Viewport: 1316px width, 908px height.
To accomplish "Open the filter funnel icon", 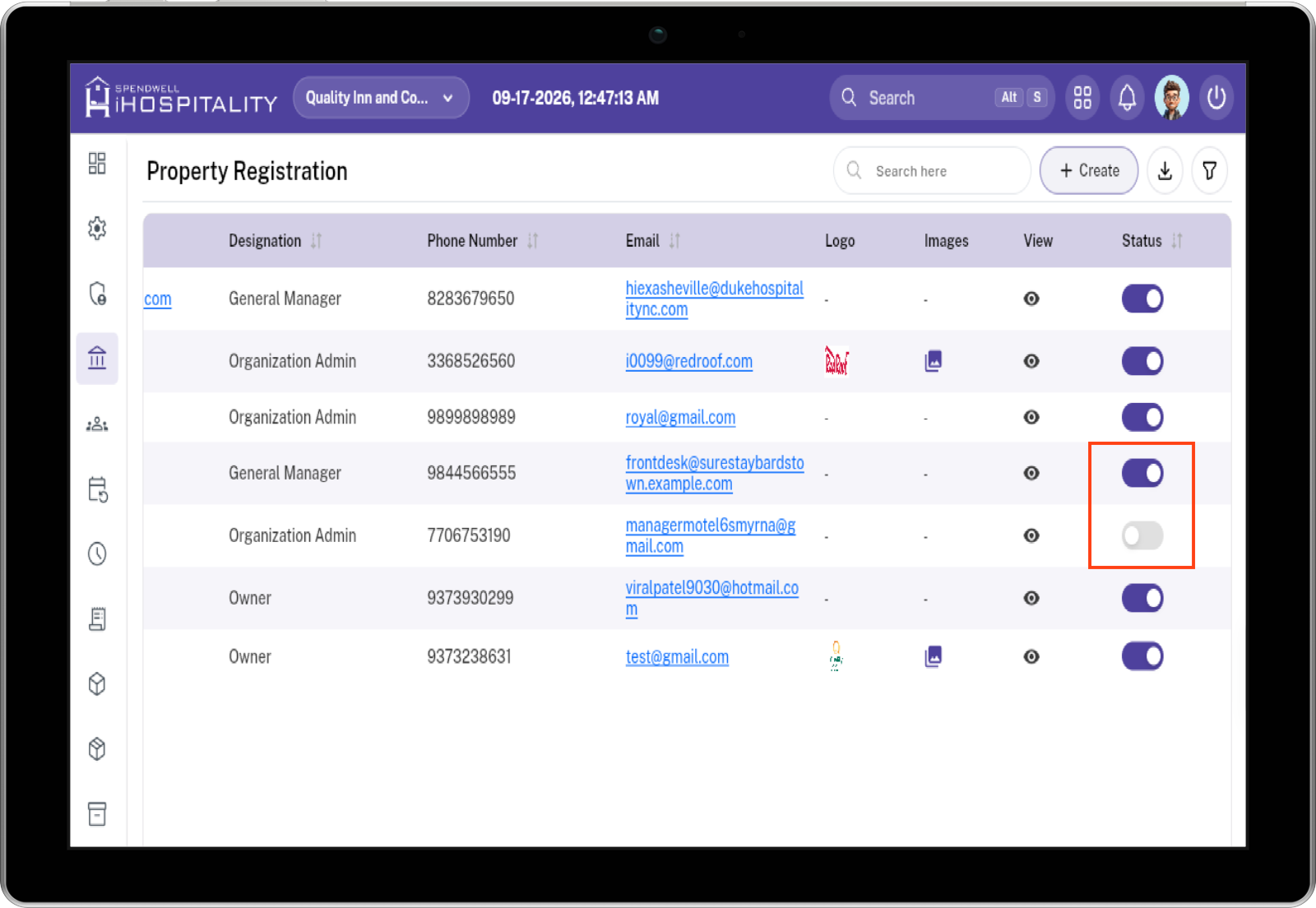I will tap(1210, 171).
